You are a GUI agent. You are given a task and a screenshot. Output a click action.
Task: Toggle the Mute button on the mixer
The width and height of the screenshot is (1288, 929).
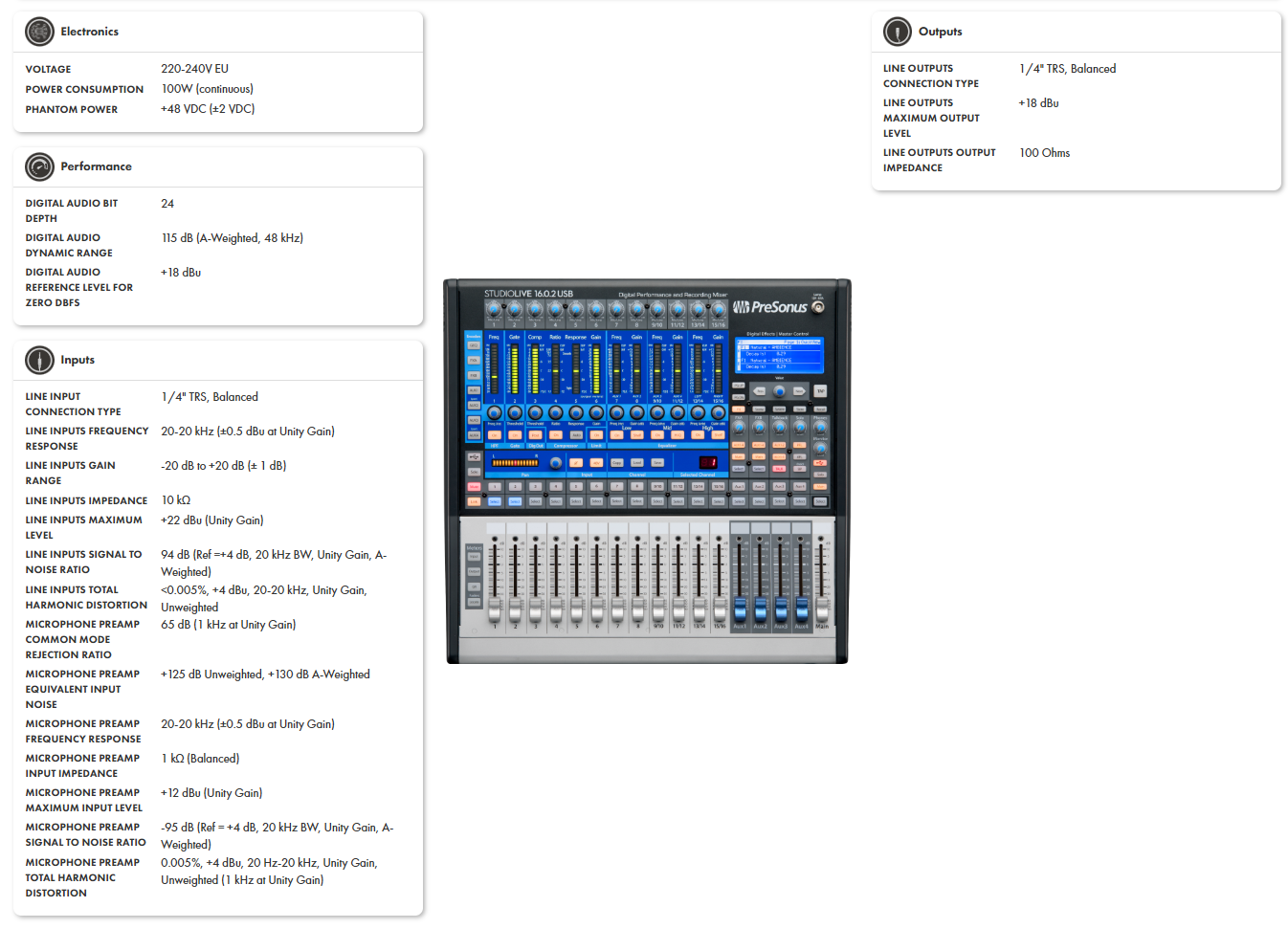point(472,486)
